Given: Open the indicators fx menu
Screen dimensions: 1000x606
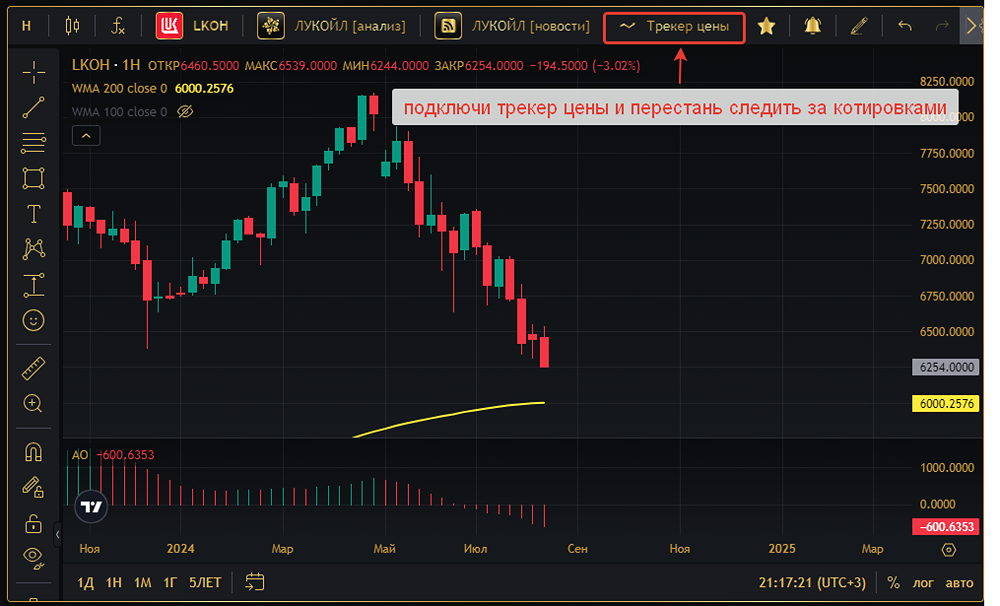Looking at the screenshot, I should coord(118,26).
